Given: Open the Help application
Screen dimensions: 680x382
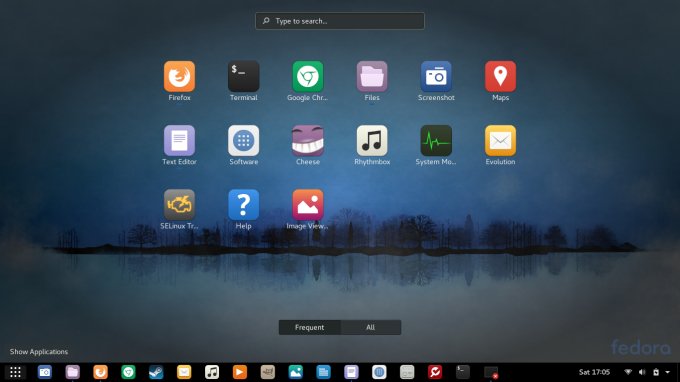Looking at the screenshot, I should (x=243, y=205).
